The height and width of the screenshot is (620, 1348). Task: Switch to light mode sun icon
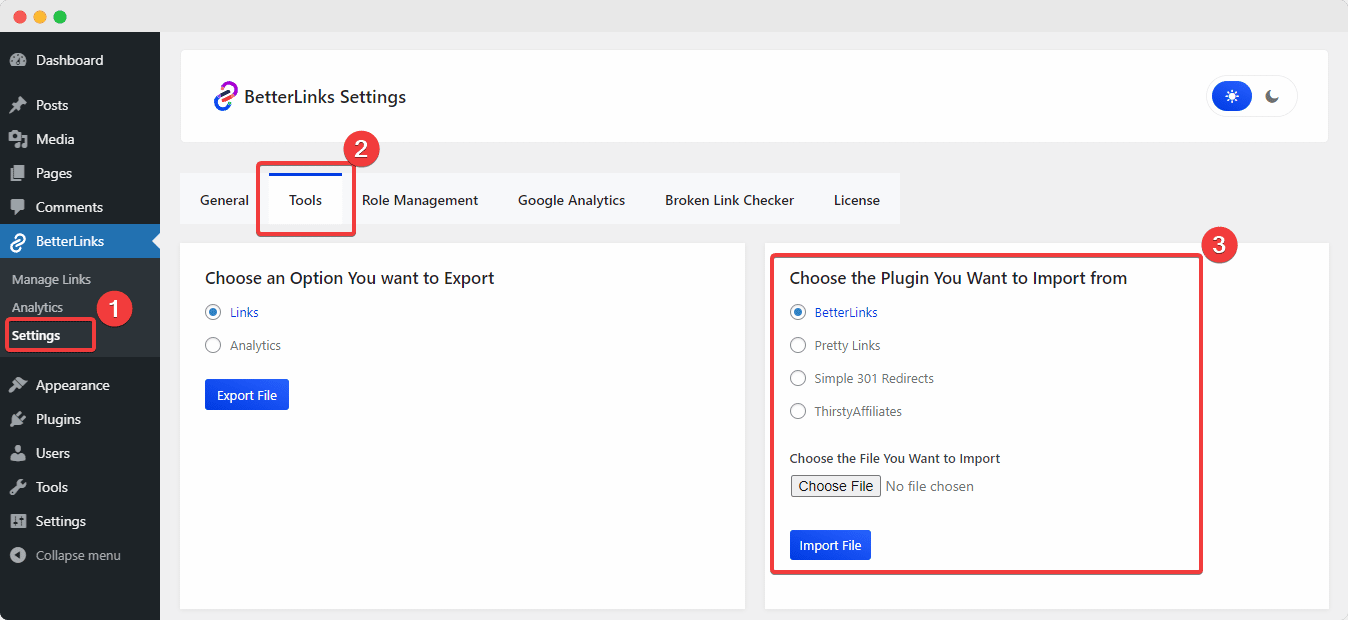click(1232, 96)
